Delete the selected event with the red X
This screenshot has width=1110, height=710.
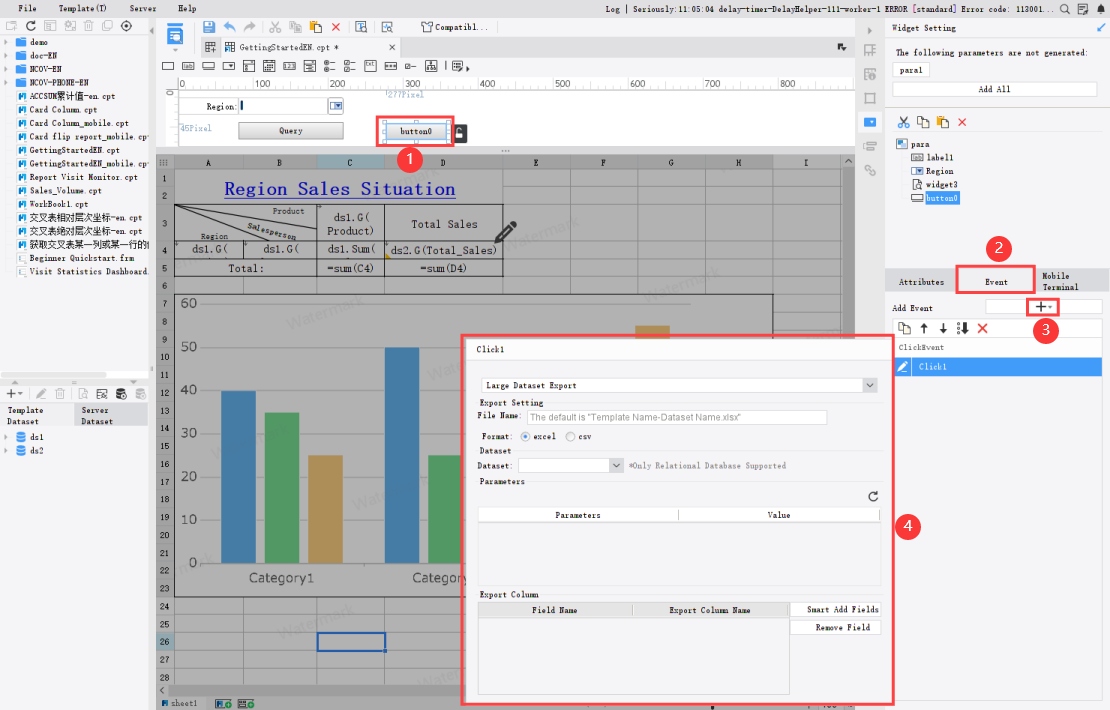pos(982,327)
